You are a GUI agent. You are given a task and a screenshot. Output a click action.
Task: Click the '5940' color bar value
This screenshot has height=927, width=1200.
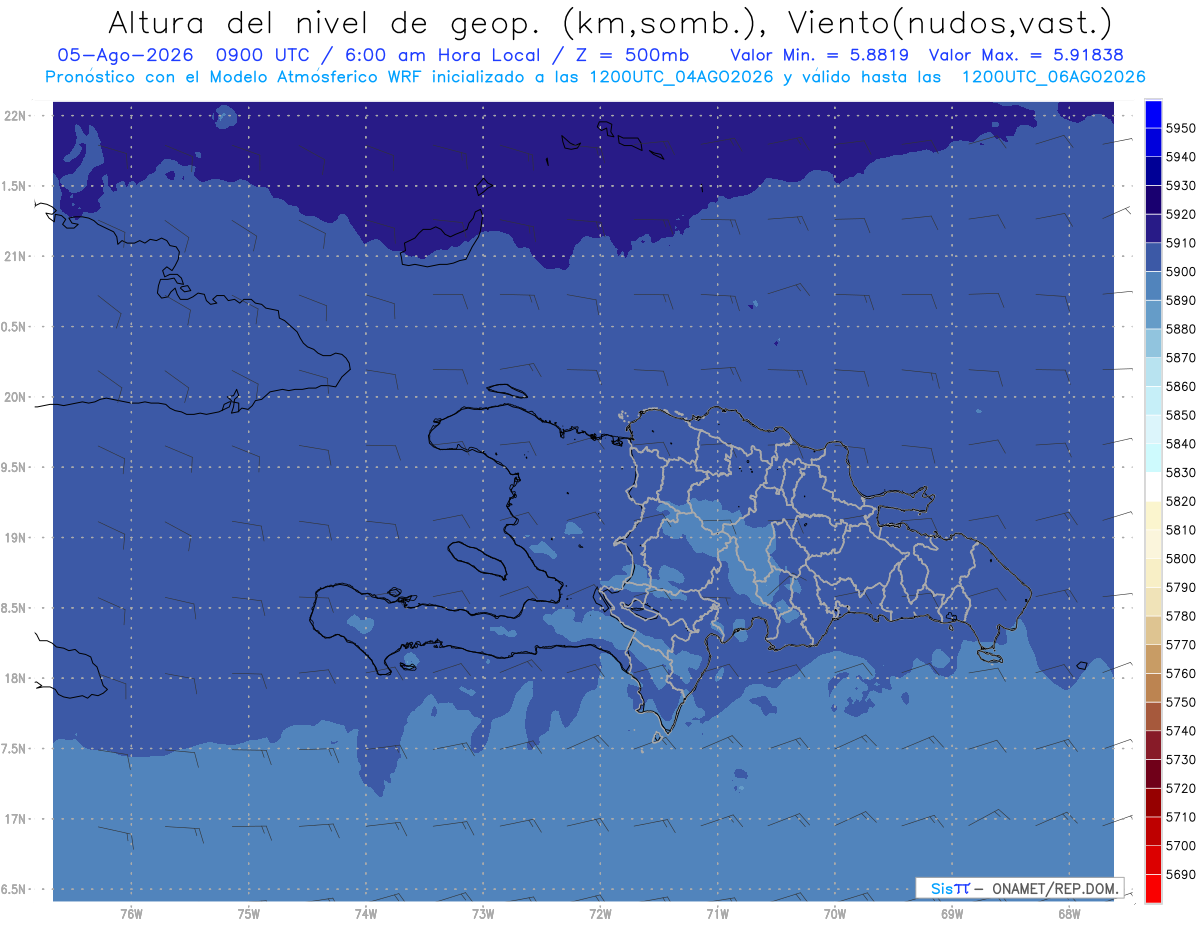[1181, 157]
